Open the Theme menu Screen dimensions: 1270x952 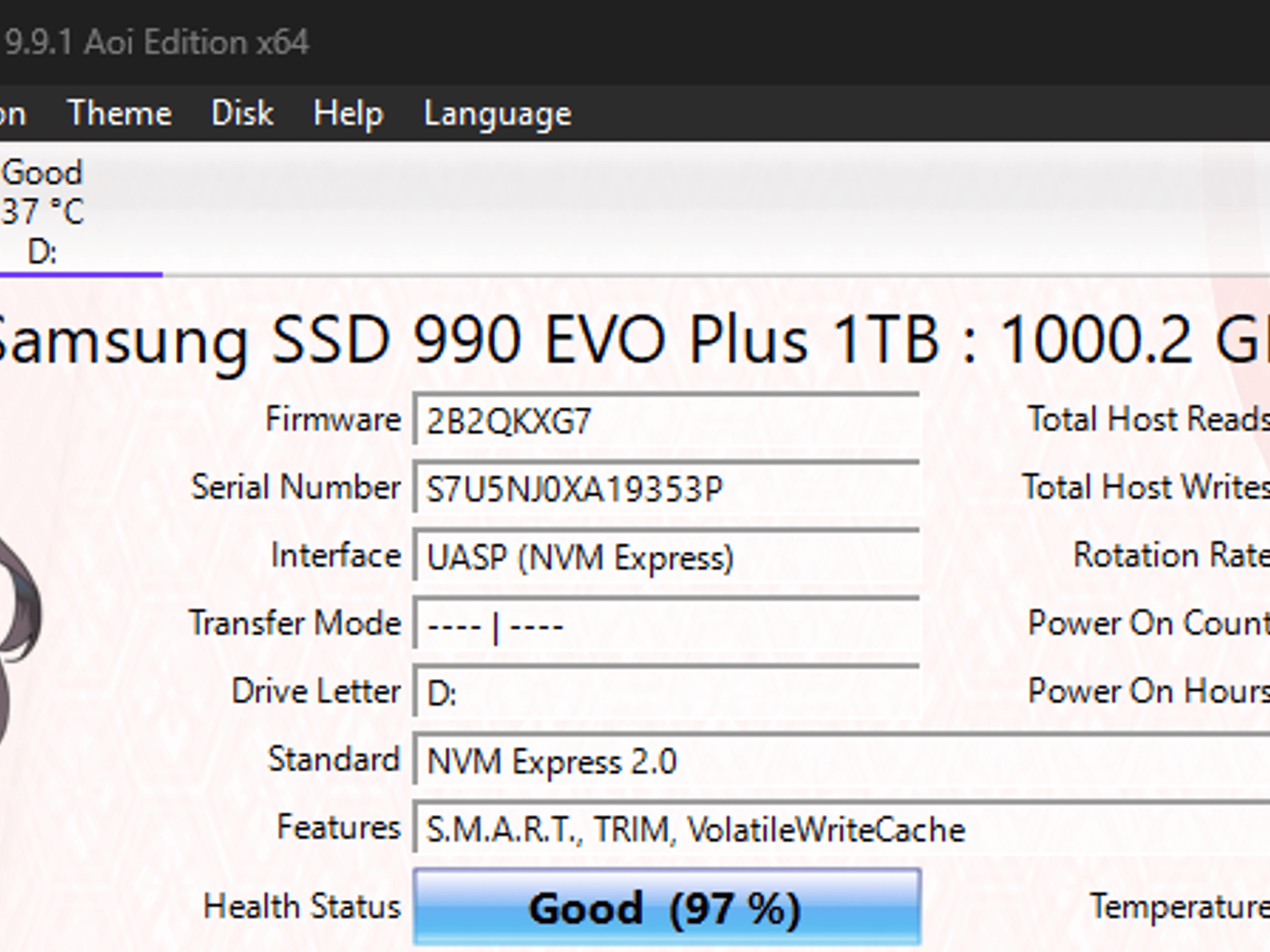click(x=119, y=113)
